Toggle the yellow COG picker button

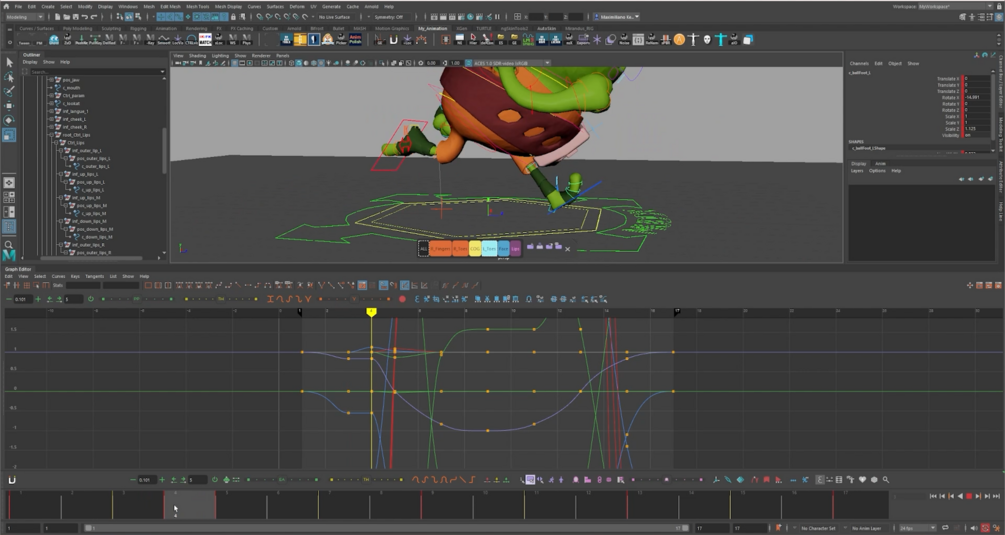[x=475, y=249]
